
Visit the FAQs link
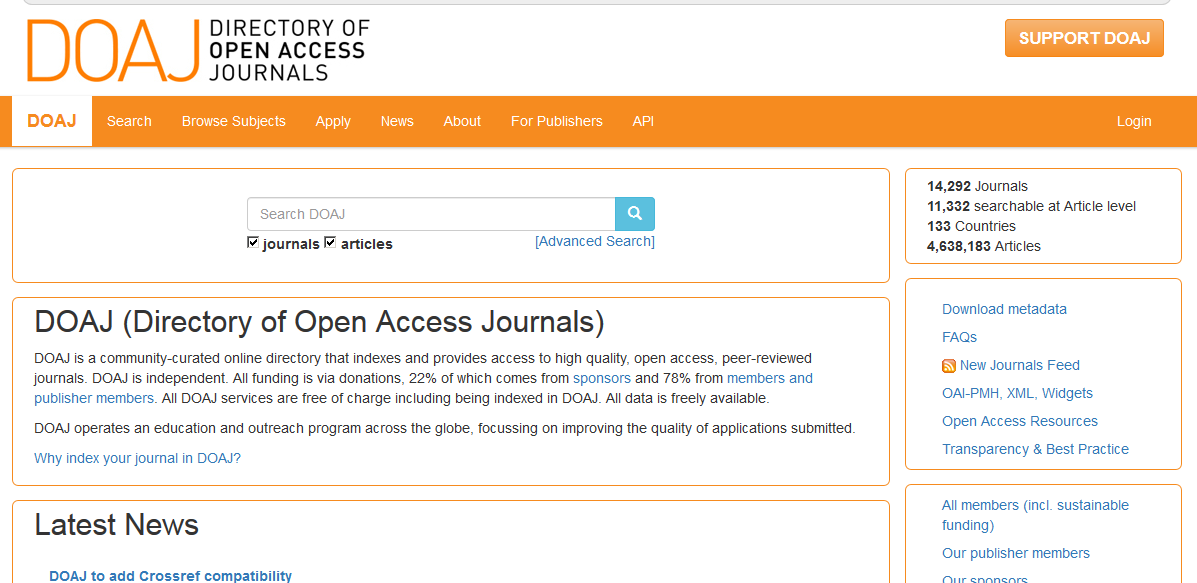click(959, 337)
